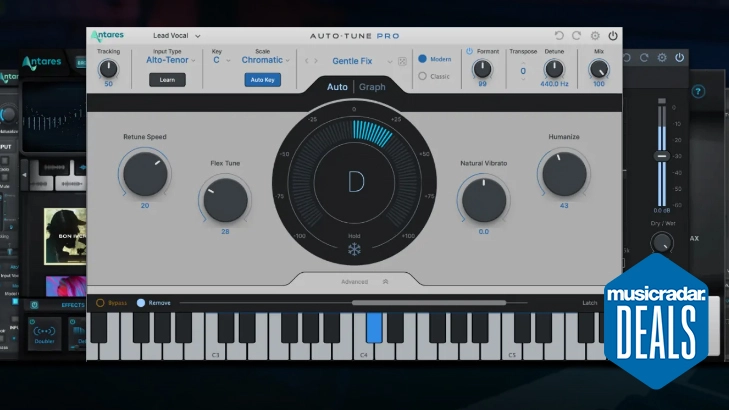Click the Natural Vibrato knob

click(484, 200)
